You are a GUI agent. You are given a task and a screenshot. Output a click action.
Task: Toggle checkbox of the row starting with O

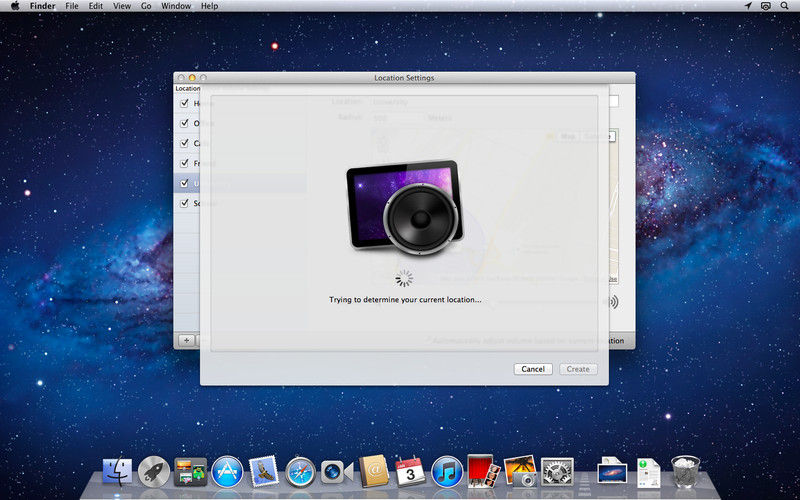click(x=184, y=123)
